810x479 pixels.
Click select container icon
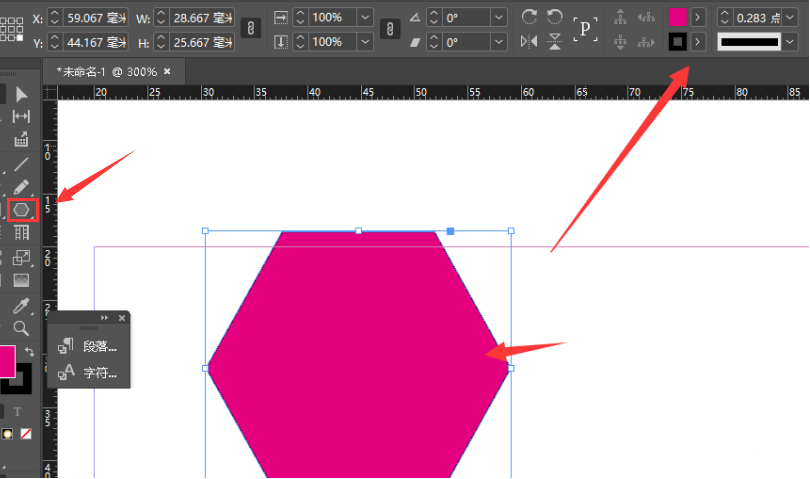point(620,18)
